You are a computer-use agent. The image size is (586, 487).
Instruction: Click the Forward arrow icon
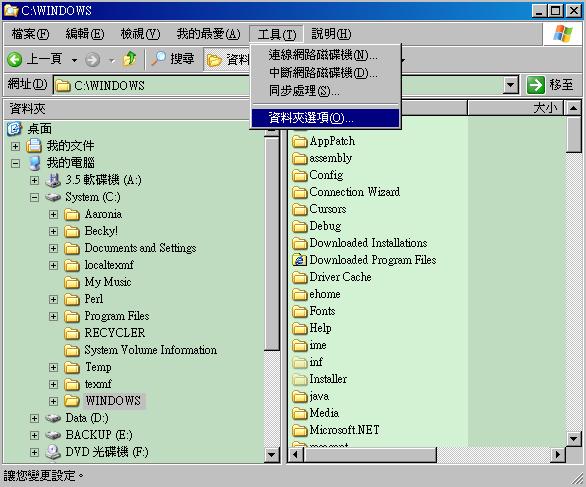92,60
